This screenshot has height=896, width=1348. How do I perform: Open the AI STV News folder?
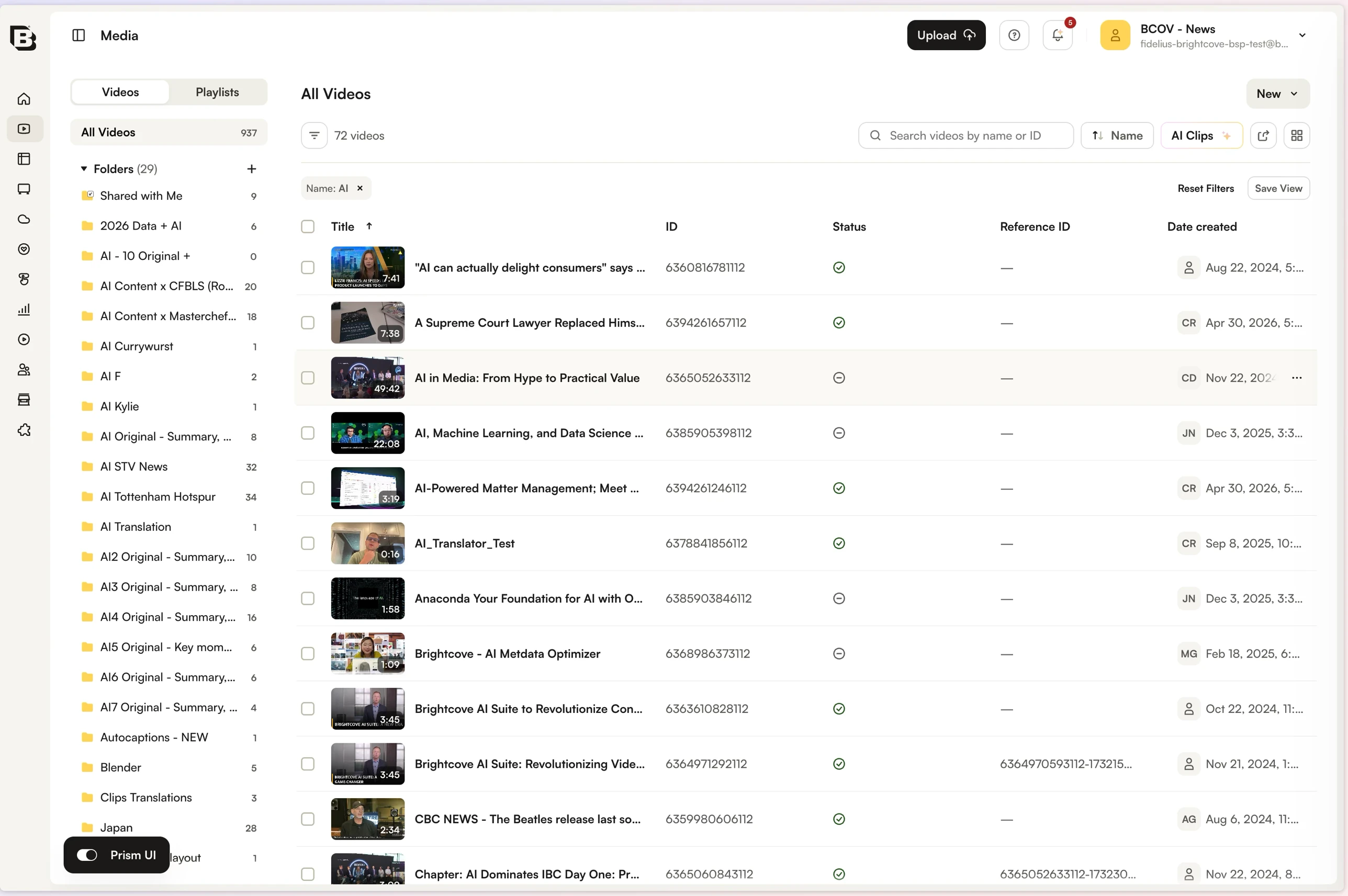pyautogui.click(x=168, y=467)
